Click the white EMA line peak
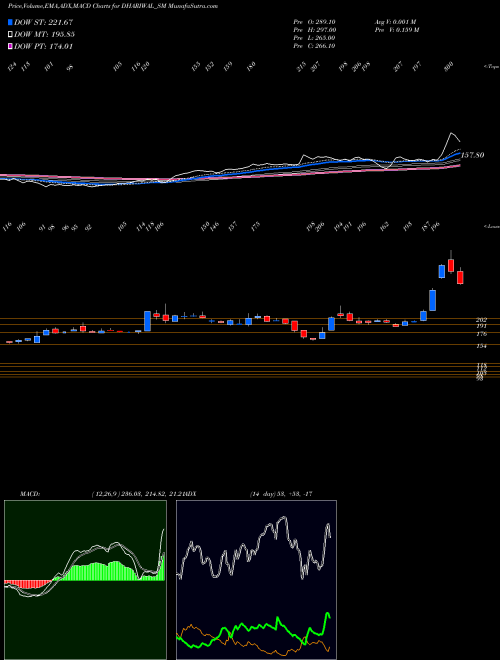The width and height of the screenshot is (500, 660). click(452, 134)
